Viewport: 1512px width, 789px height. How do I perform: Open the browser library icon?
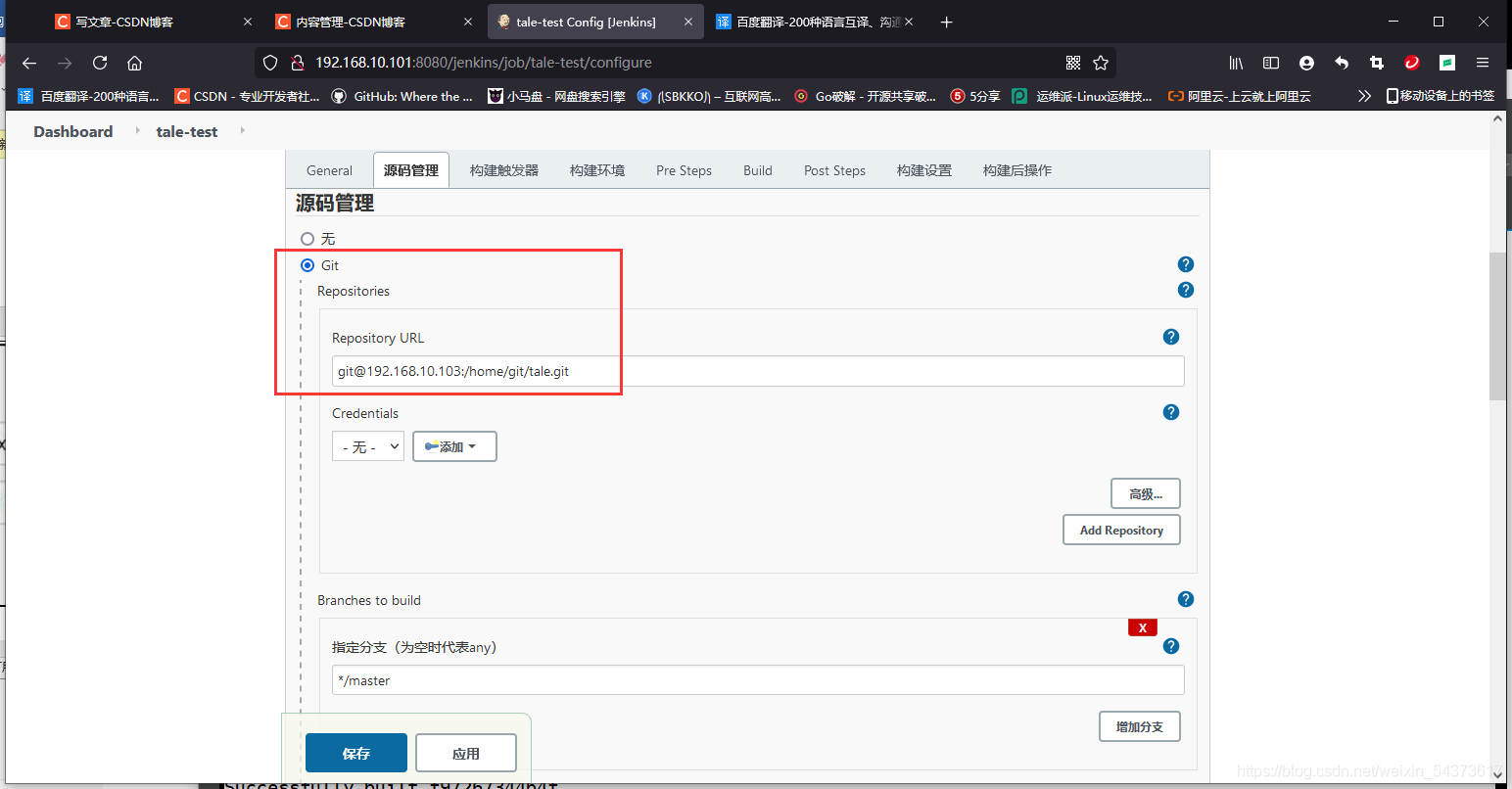(x=1236, y=63)
